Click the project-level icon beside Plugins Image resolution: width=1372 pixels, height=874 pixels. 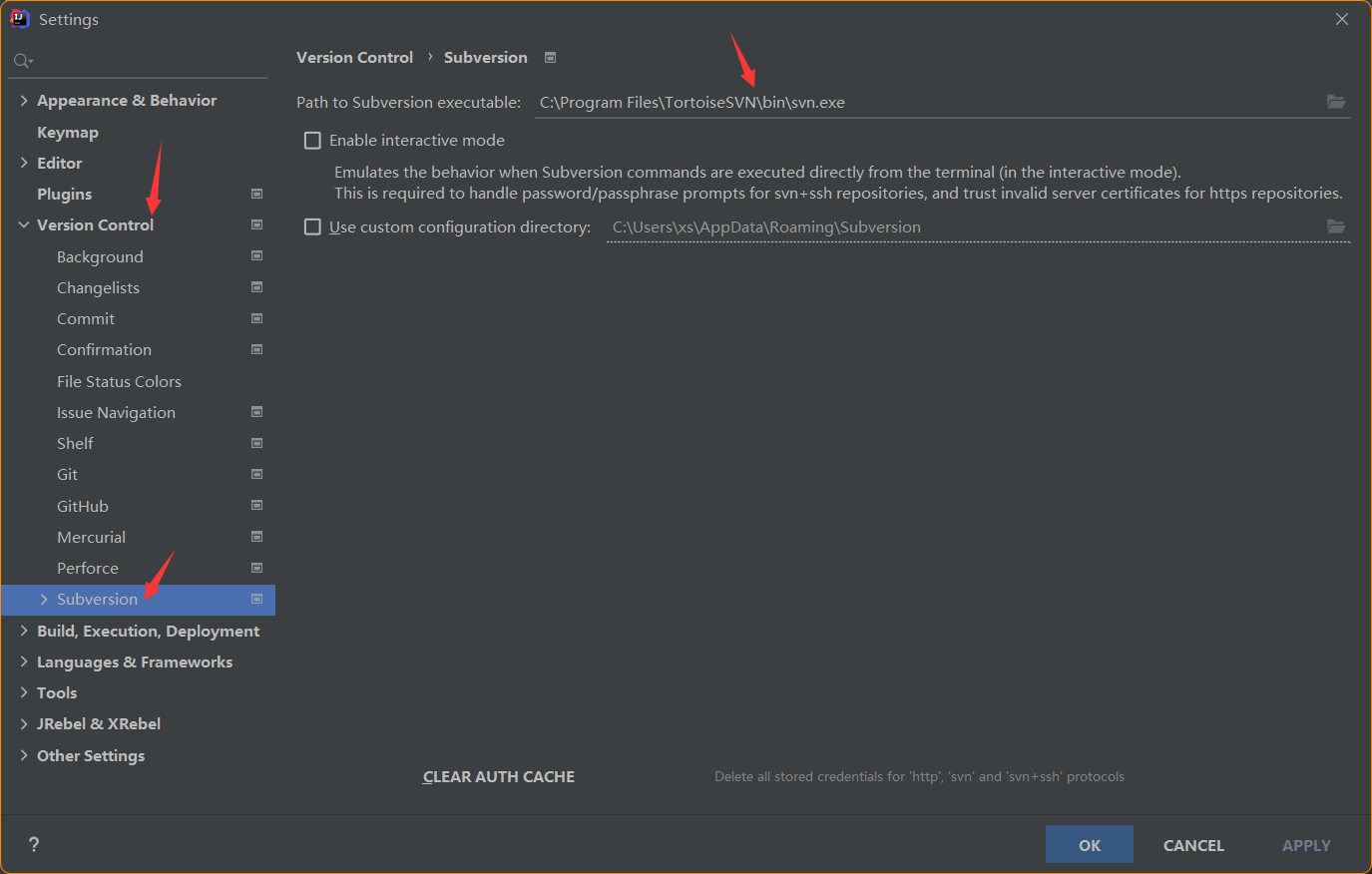256,194
